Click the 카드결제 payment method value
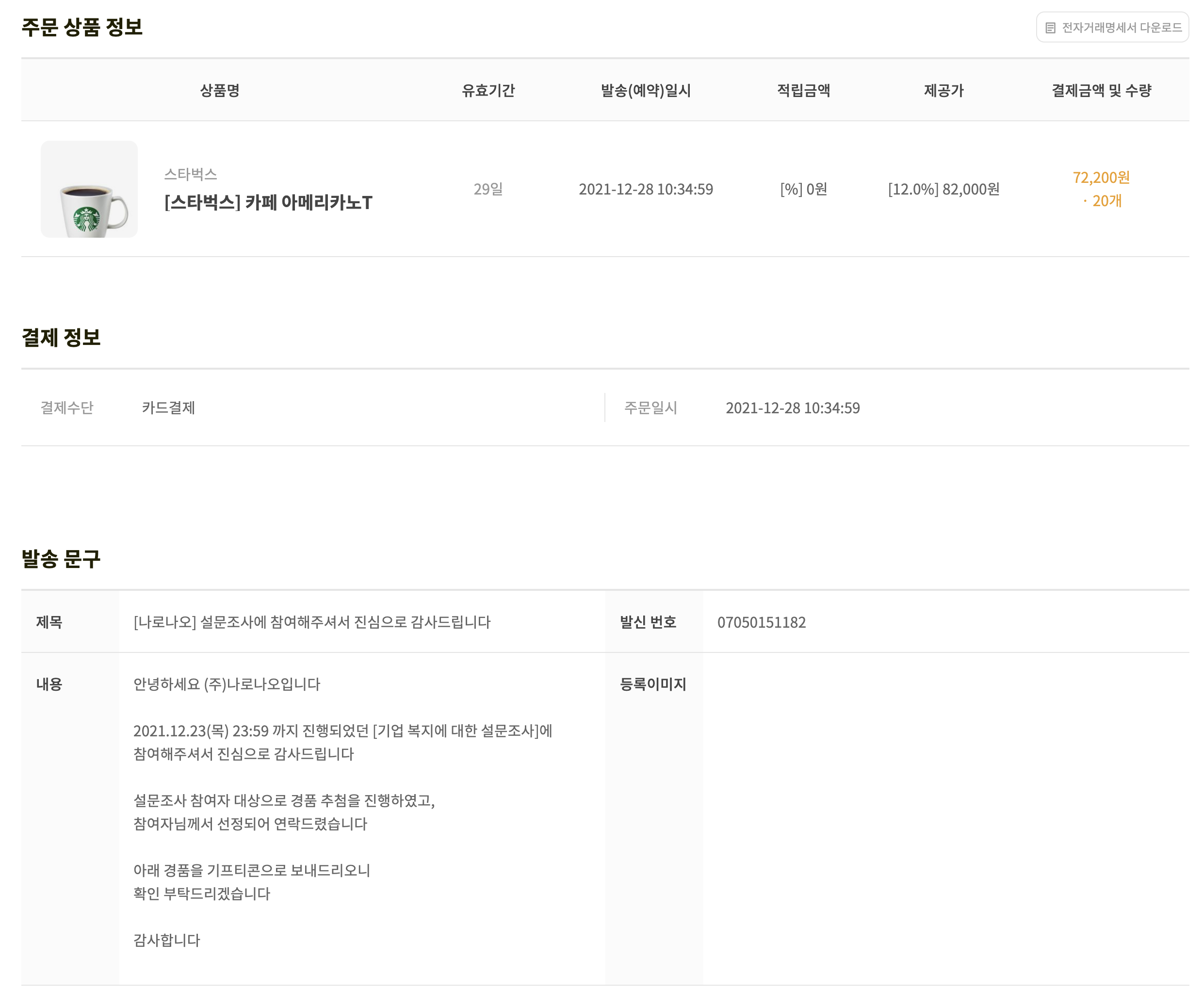 click(168, 408)
